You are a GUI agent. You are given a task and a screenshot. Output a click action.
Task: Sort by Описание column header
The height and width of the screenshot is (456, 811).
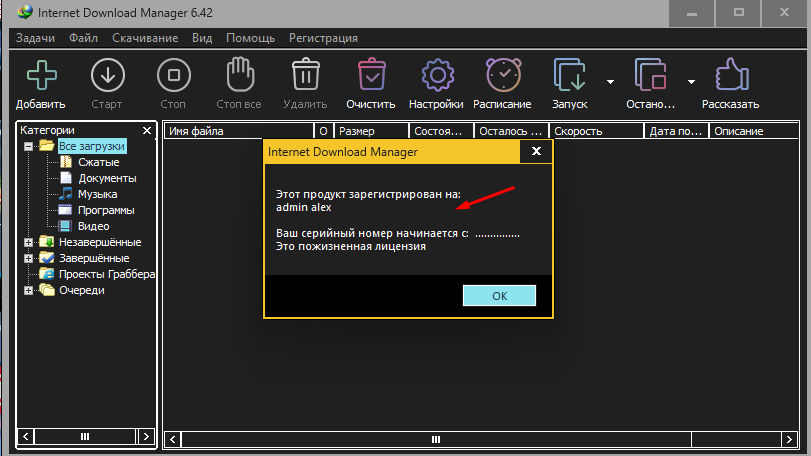[754, 131]
